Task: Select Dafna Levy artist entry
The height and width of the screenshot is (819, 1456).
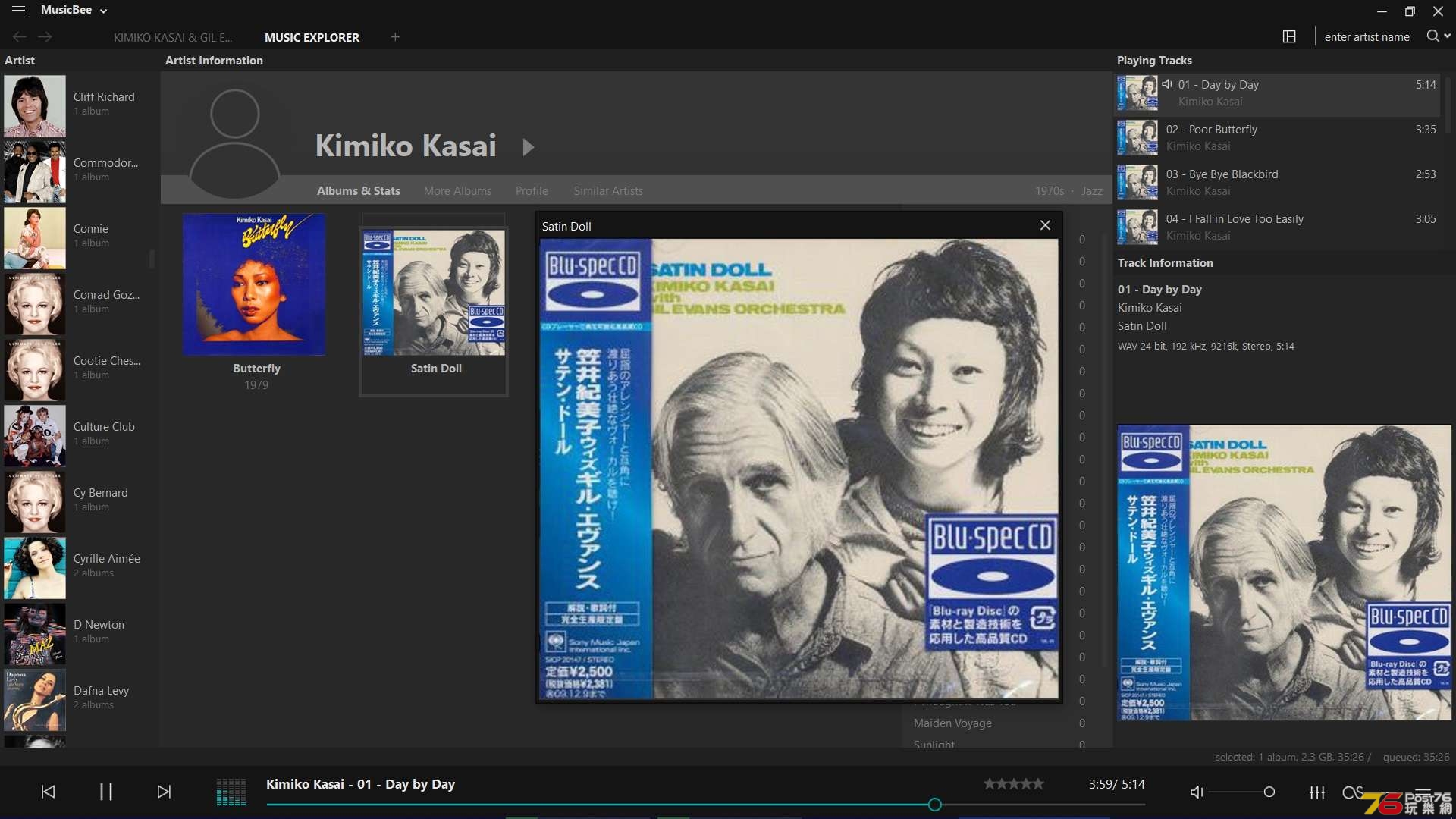Action: point(78,699)
